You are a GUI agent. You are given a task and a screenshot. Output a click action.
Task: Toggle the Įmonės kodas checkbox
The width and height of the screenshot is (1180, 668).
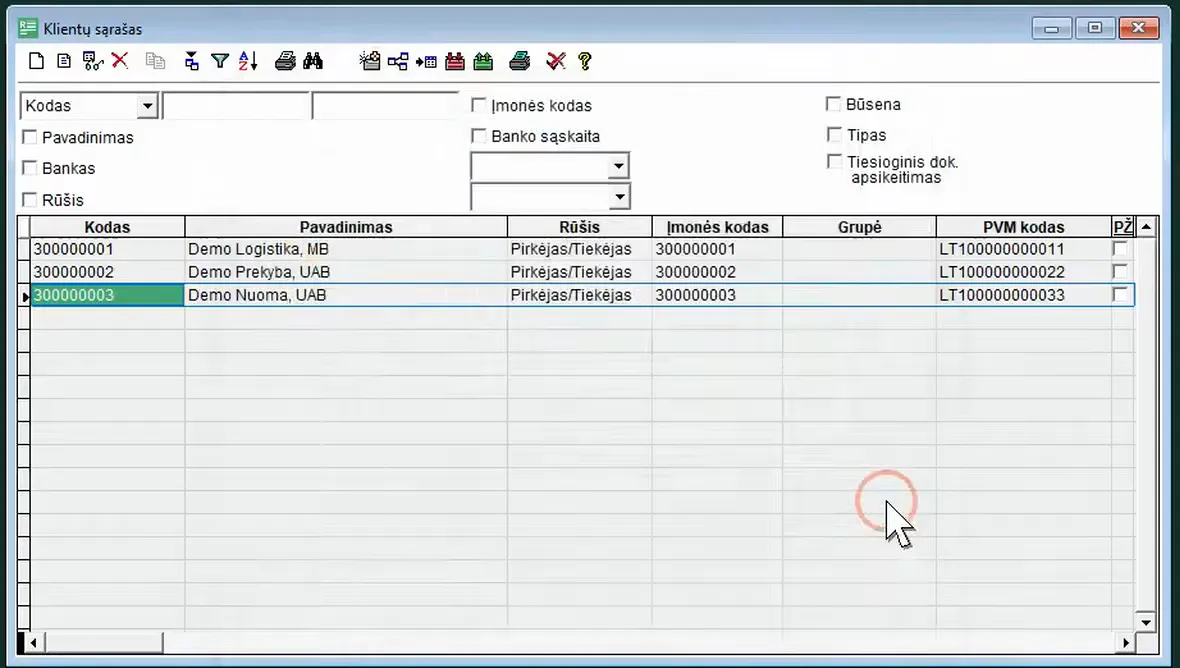coord(479,105)
